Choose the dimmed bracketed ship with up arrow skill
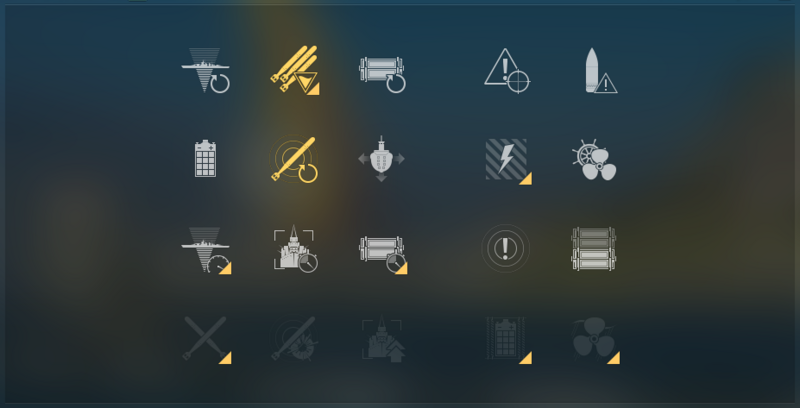 click(x=382, y=339)
